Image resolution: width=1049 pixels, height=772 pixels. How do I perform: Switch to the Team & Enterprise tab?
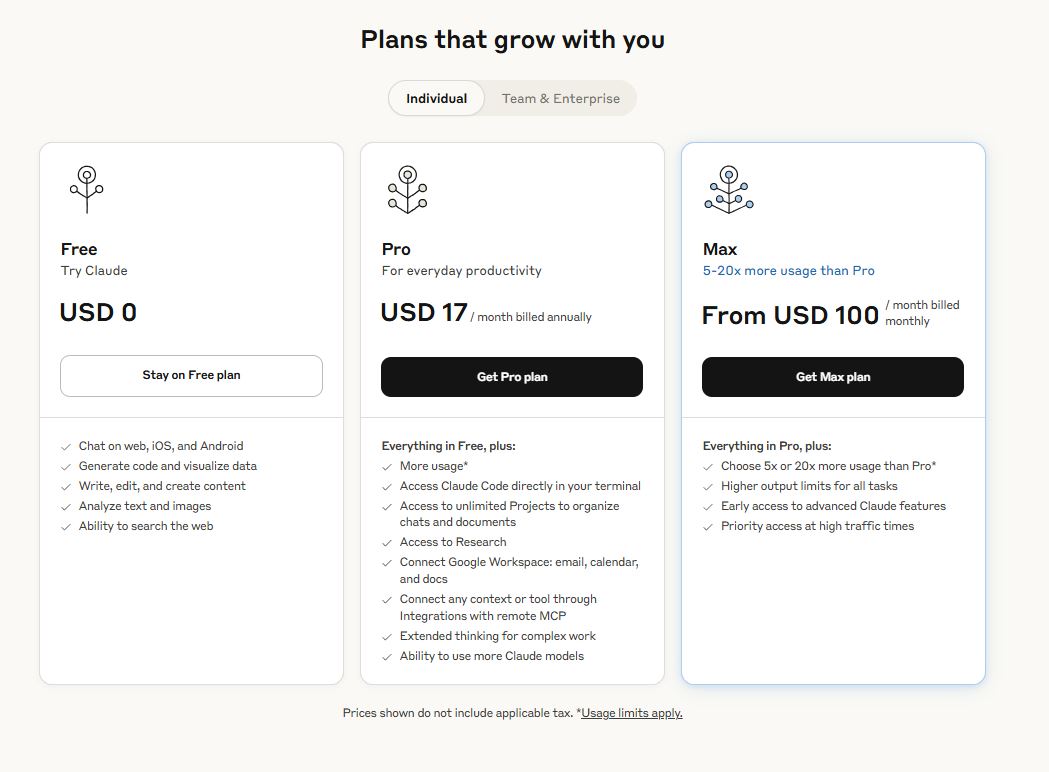click(560, 98)
